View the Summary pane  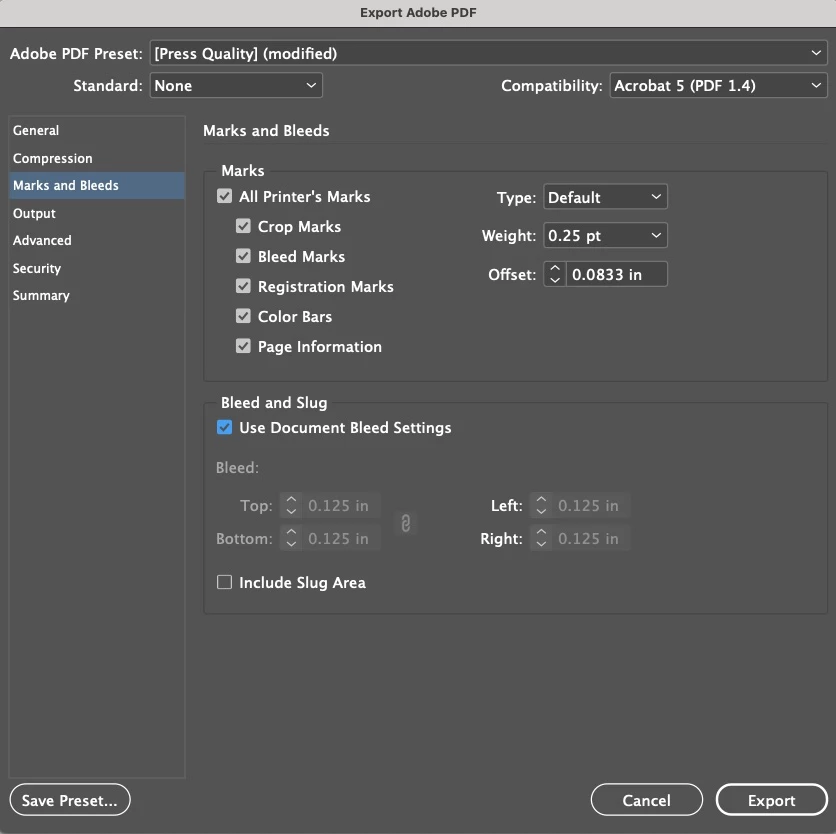click(x=97, y=295)
